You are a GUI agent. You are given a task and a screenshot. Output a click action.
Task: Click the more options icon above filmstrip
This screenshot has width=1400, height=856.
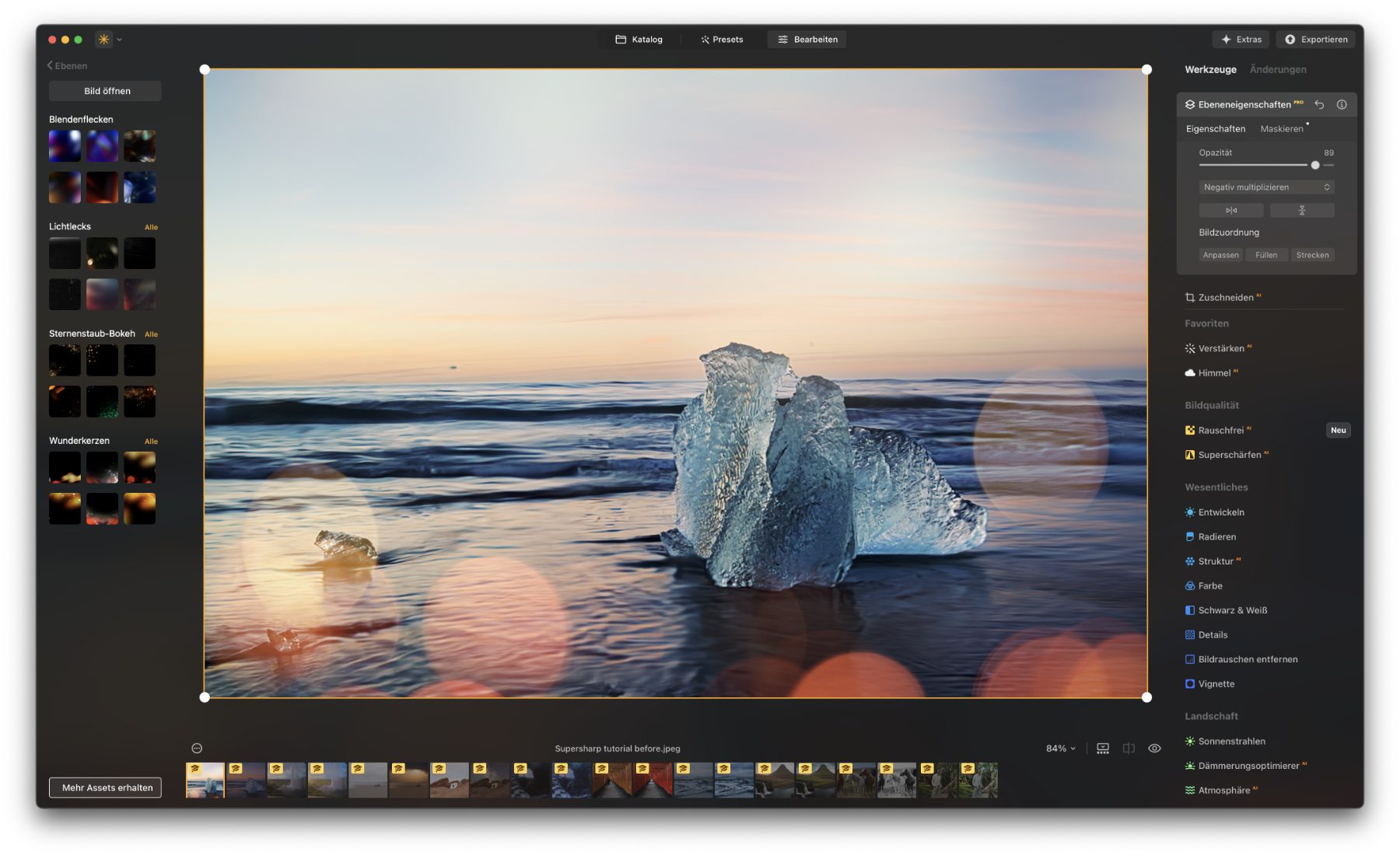pos(197,748)
